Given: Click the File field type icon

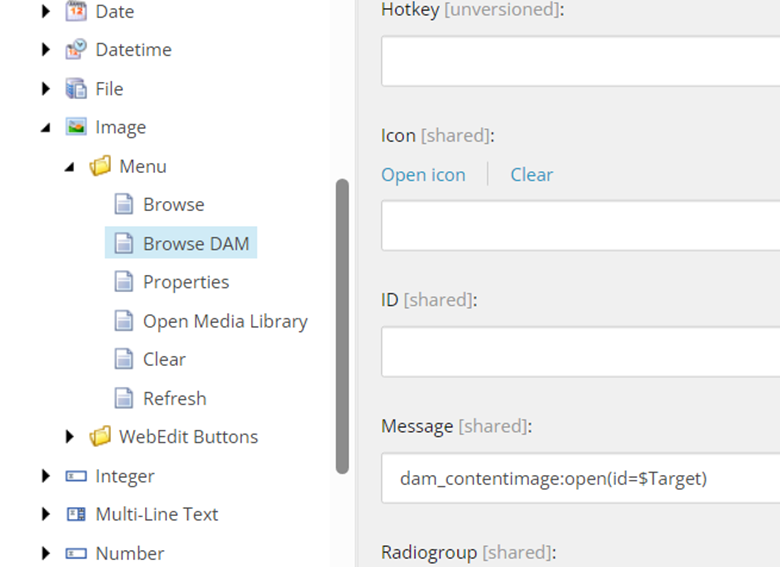Looking at the screenshot, I should point(76,89).
